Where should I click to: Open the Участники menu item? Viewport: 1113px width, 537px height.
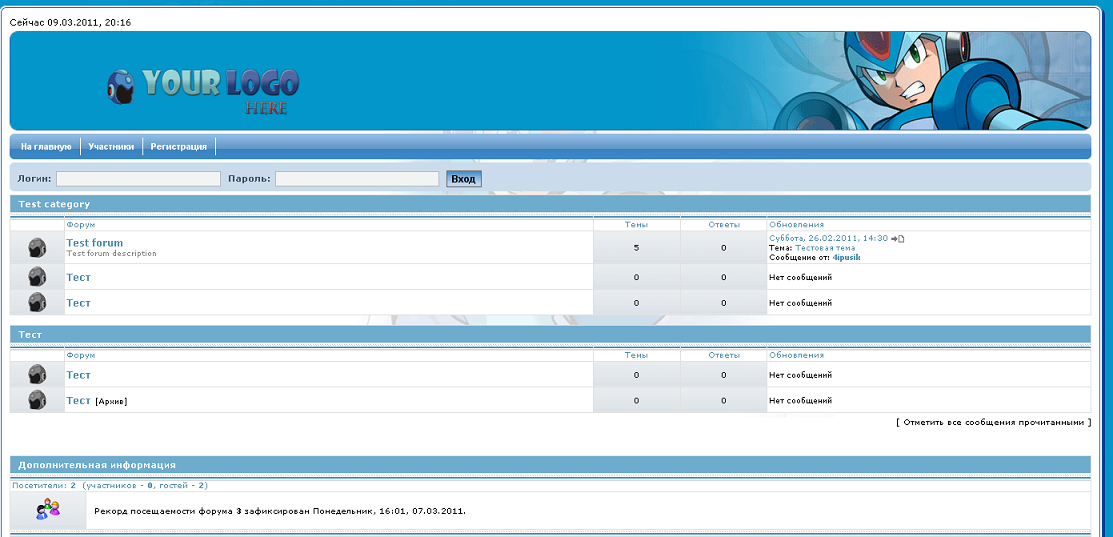click(111, 147)
